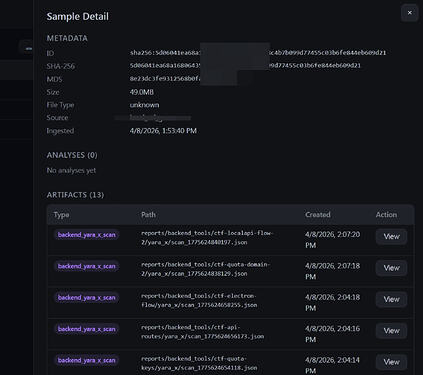Click the ctf-api-routes scan path
423x375 pixels.
click(202, 332)
